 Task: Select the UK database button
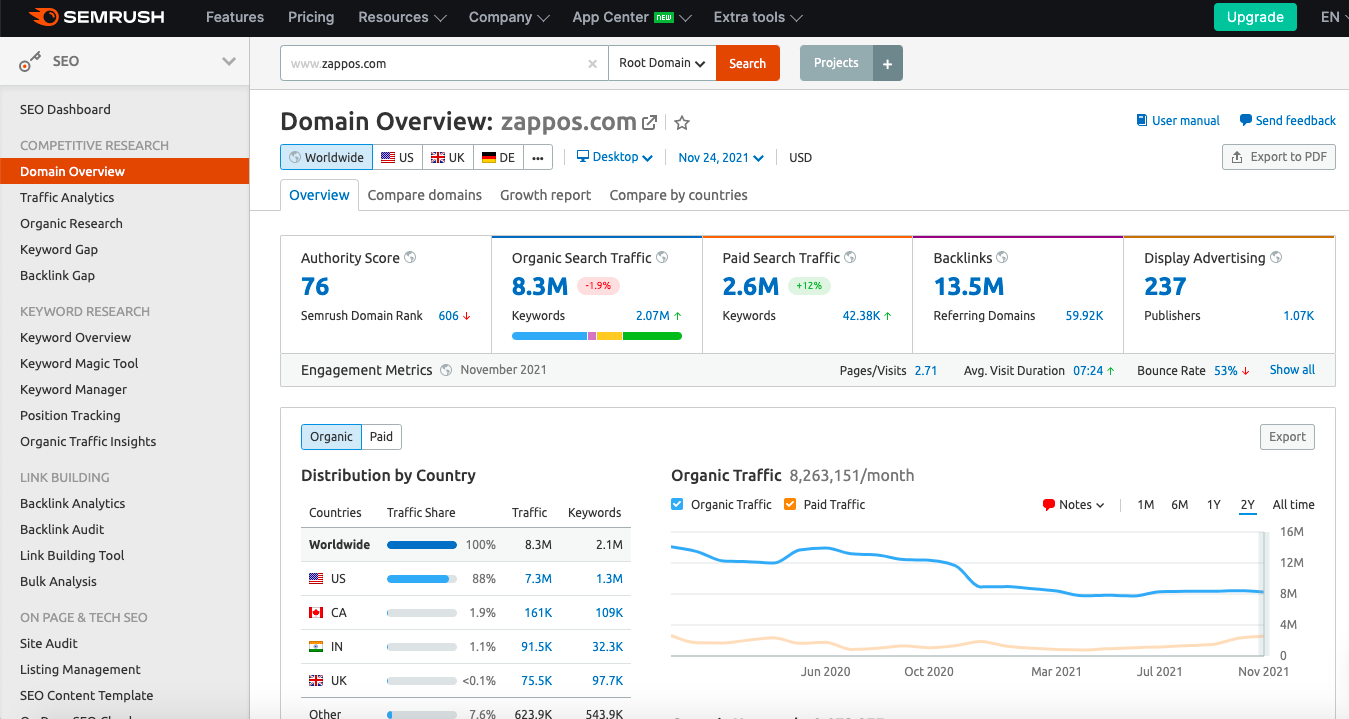tap(448, 157)
